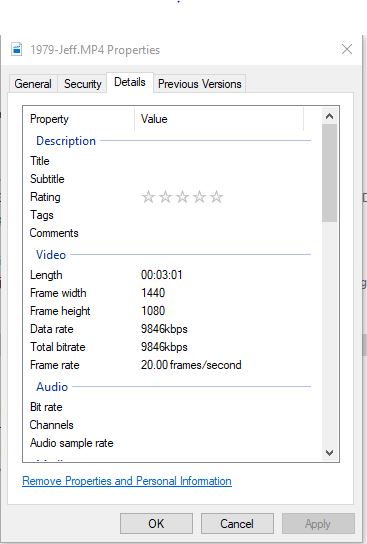
Task: Set rating to one star
Action: 148,197
